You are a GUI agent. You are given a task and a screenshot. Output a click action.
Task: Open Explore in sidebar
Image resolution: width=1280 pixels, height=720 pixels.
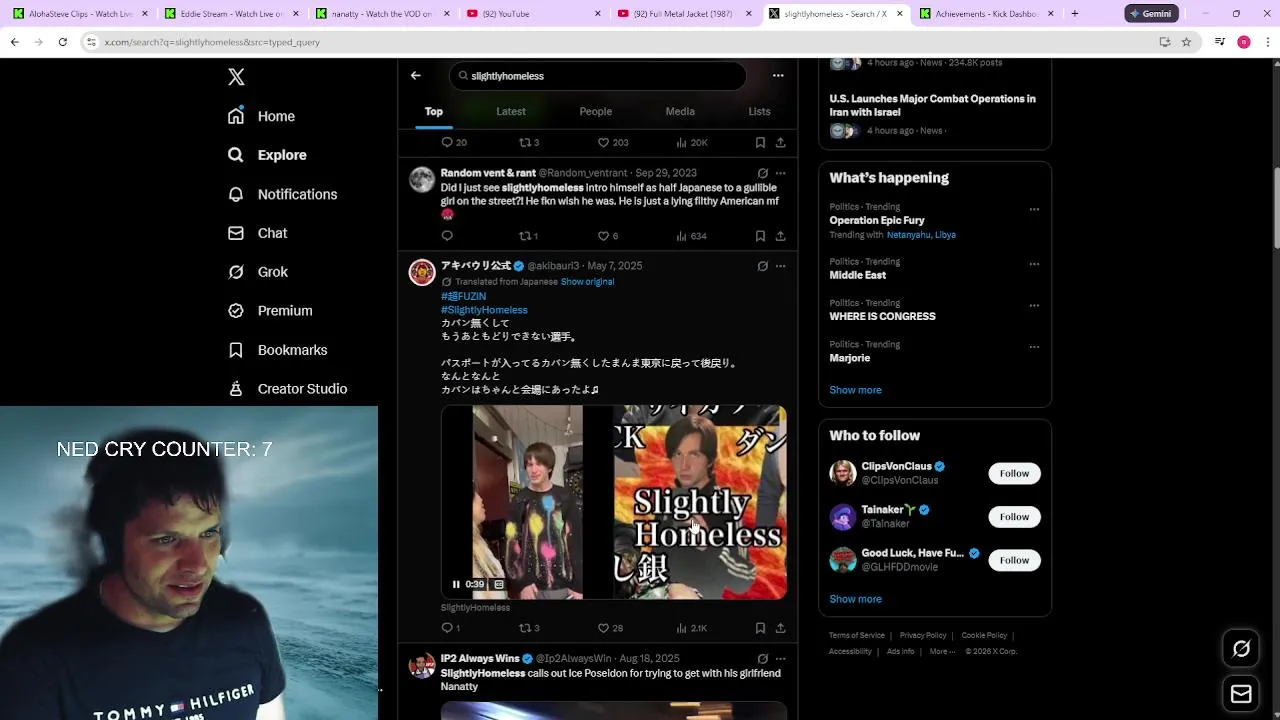click(x=267, y=155)
